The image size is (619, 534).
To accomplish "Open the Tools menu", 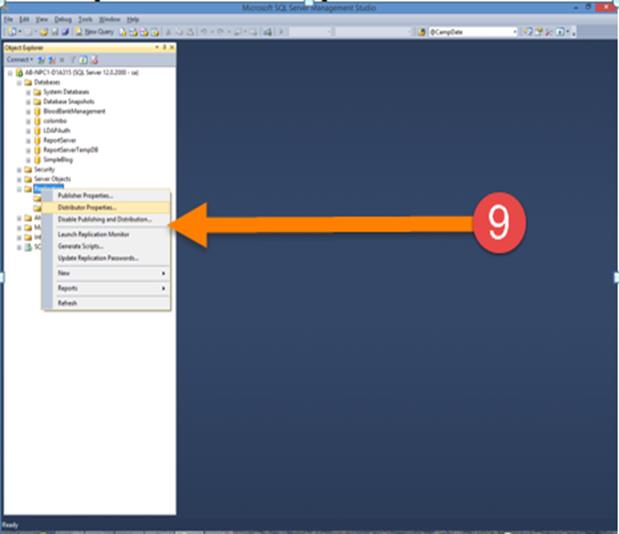I will pos(85,19).
